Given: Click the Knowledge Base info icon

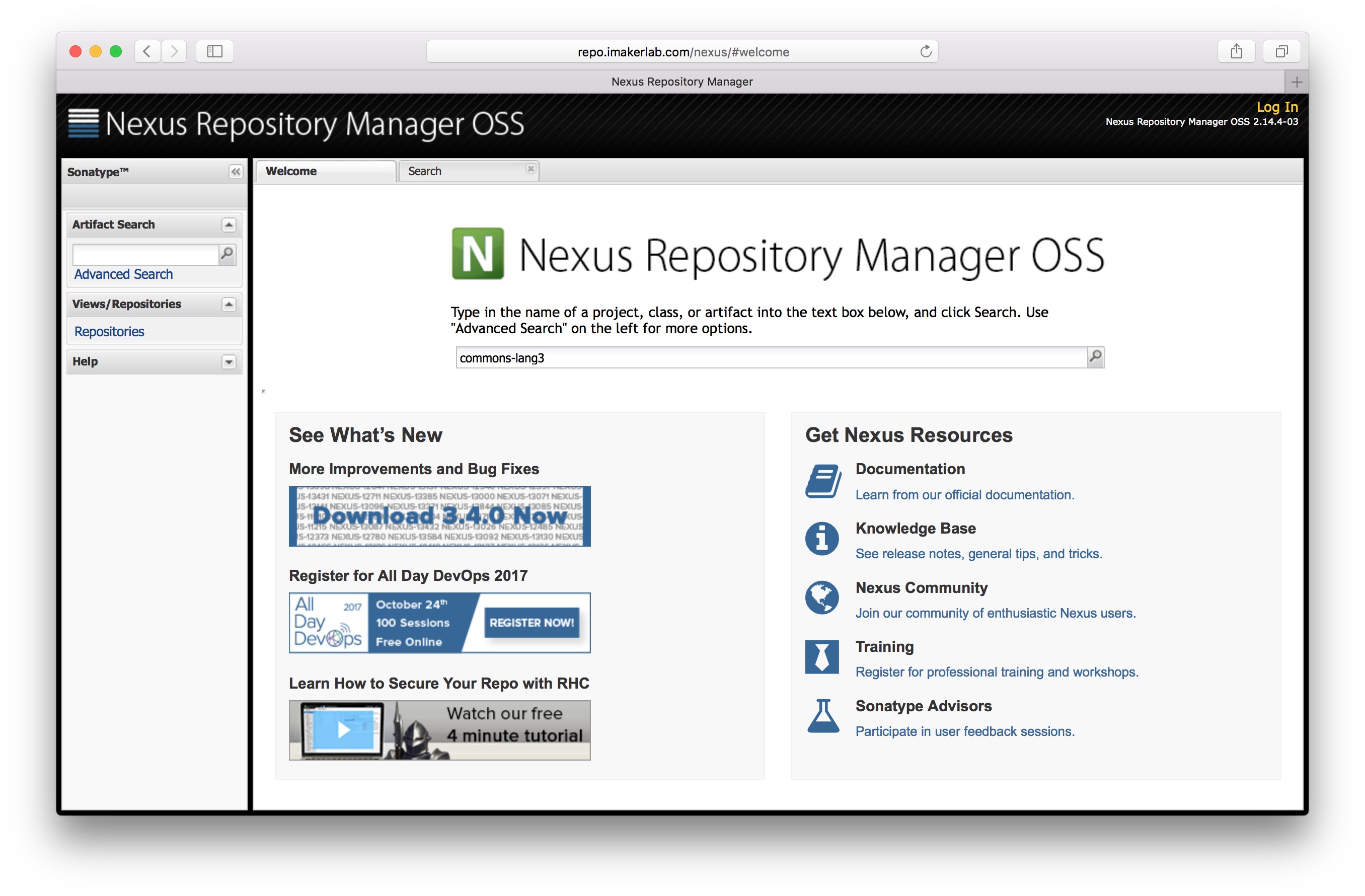Looking at the screenshot, I should pyautogui.click(x=821, y=539).
